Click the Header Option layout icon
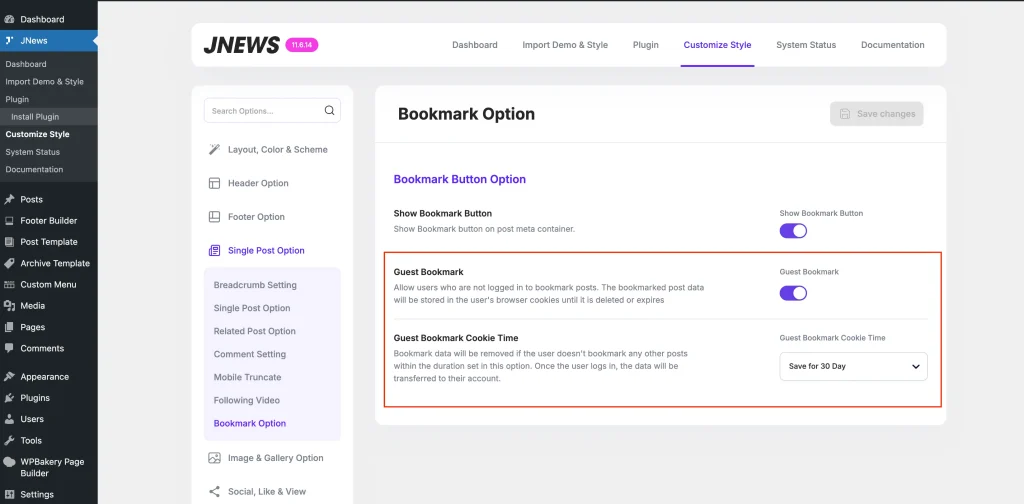Image resolution: width=1024 pixels, height=504 pixels. click(x=214, y=183)
